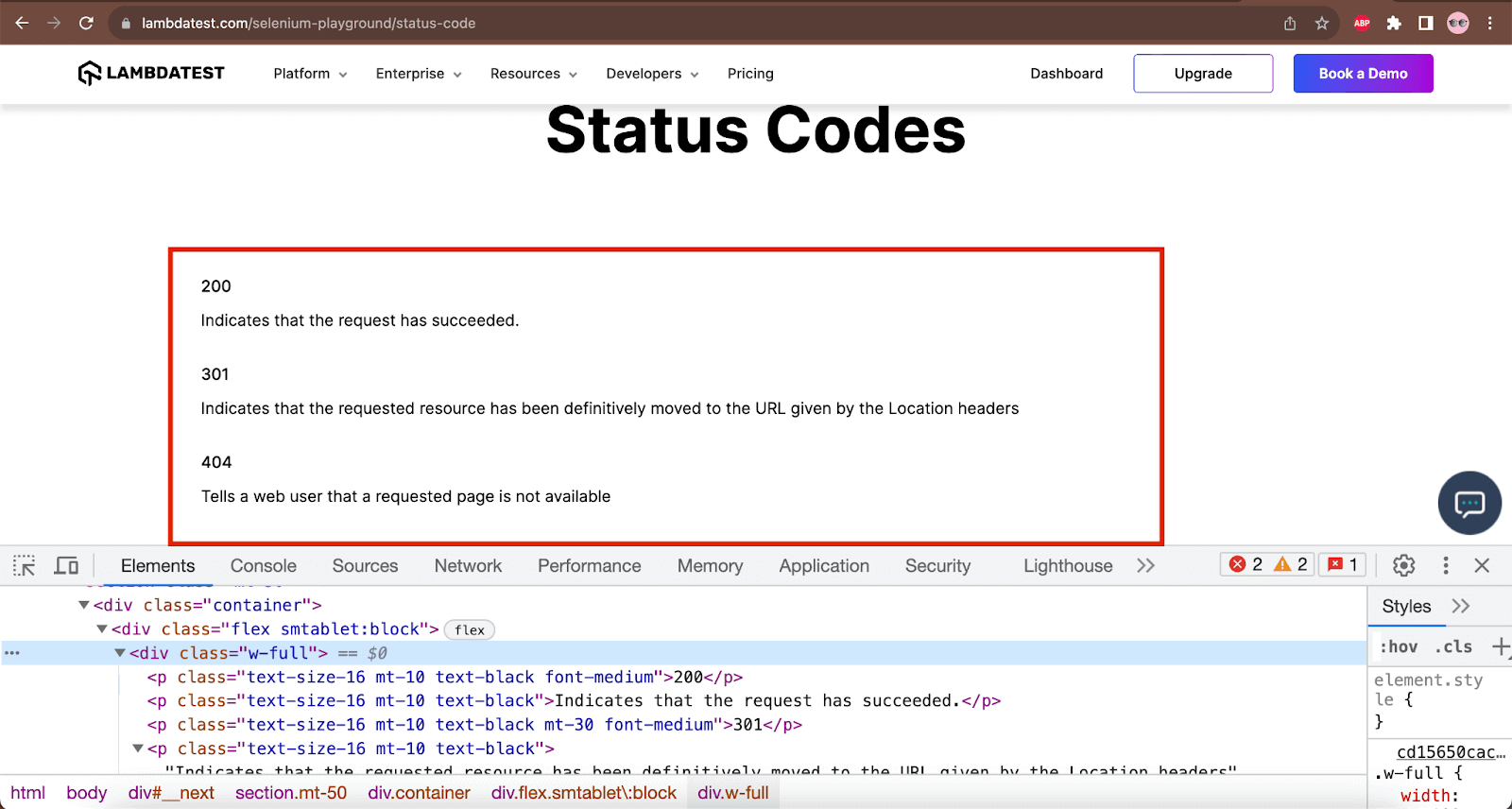Select the section.mt-50 breadcrumb

pos(291,792)
